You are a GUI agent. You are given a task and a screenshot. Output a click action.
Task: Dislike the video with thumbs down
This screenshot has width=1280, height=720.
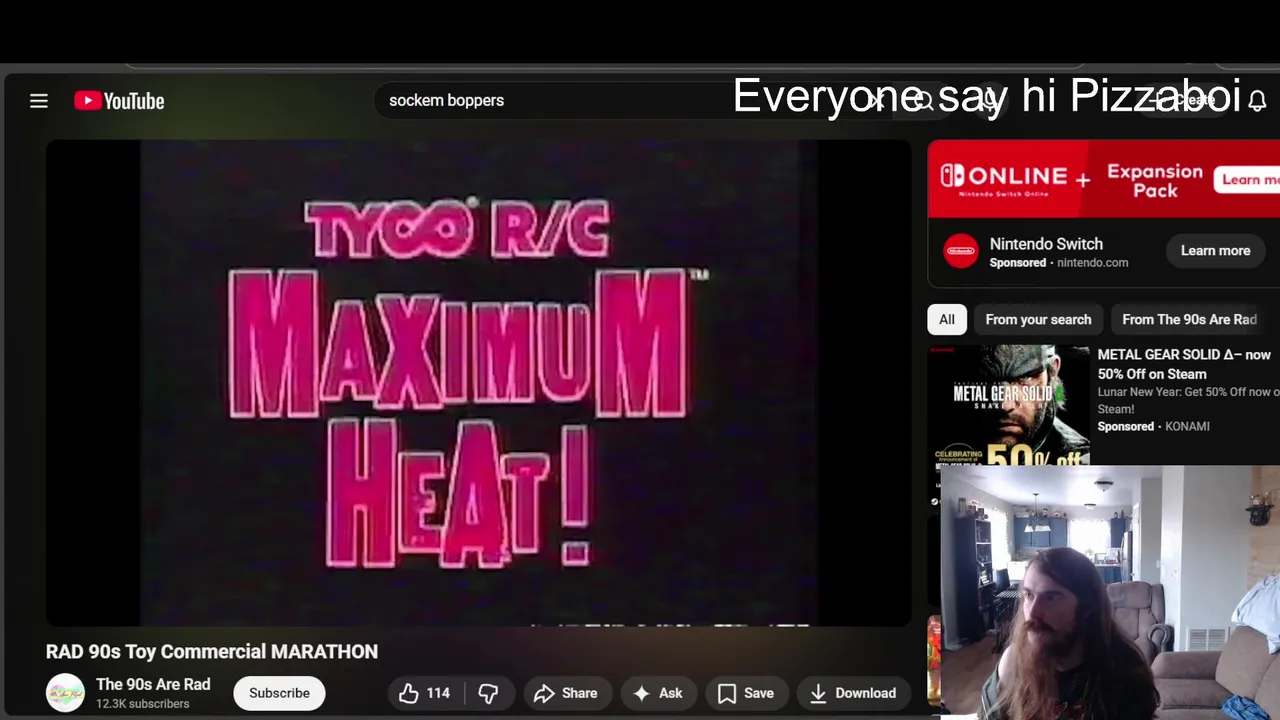point(488,693)
